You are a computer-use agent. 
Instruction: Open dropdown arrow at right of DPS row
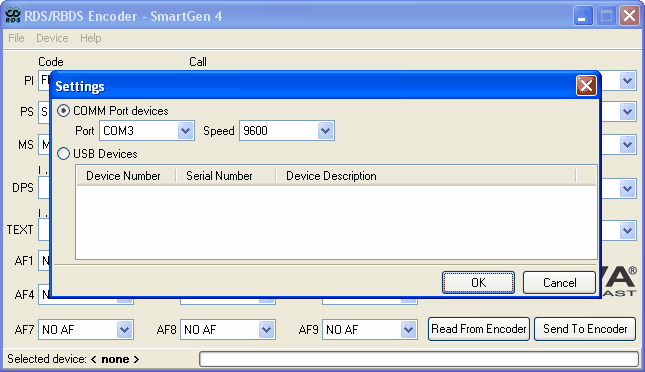pyautogui.click(x=627, y=189)
